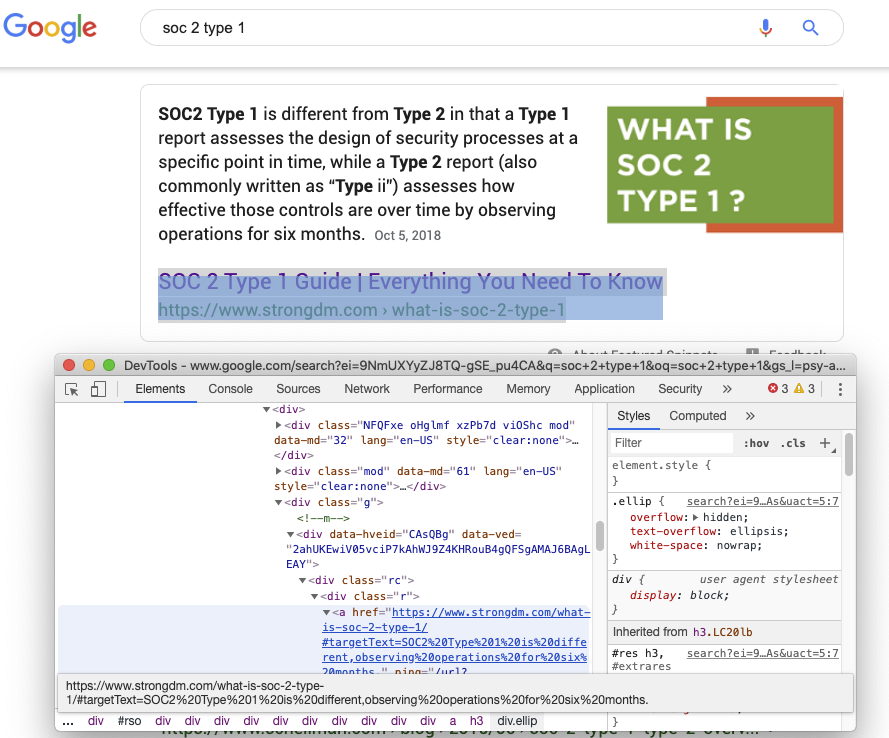Click display: block user agent declaration
The width and height of the screenshot is (889, 738).
pyautogui.click(x=679, y=596)
